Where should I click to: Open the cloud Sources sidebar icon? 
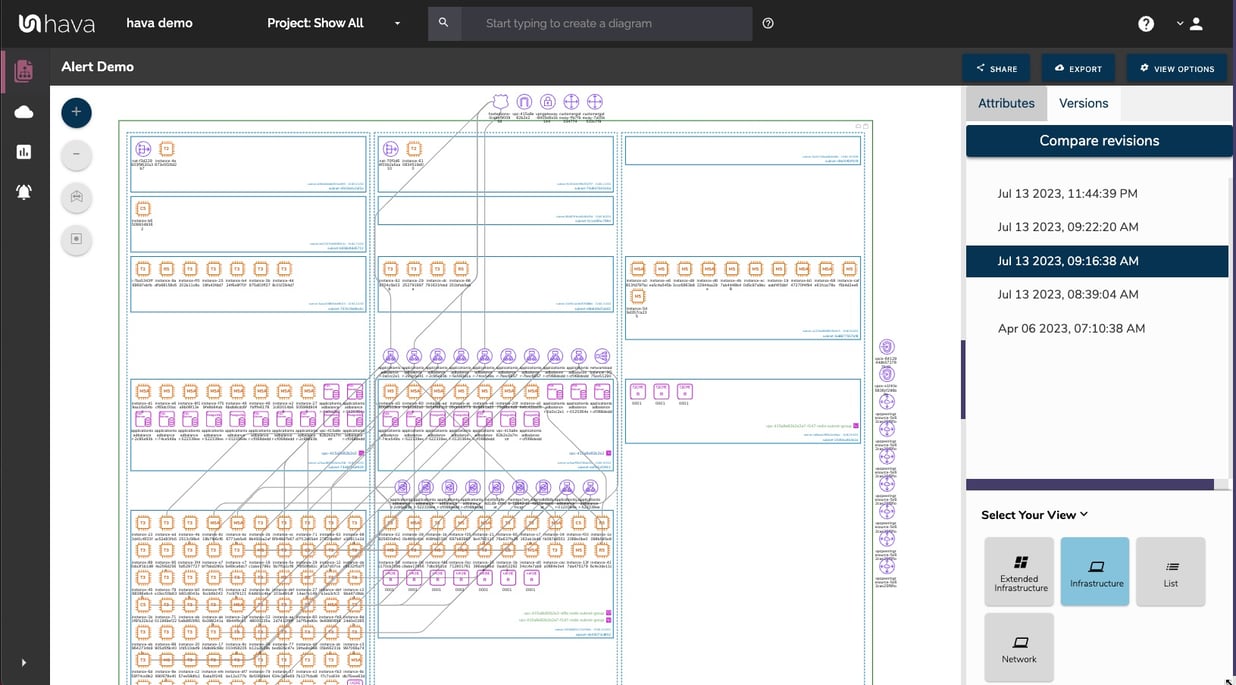[24, 111]
